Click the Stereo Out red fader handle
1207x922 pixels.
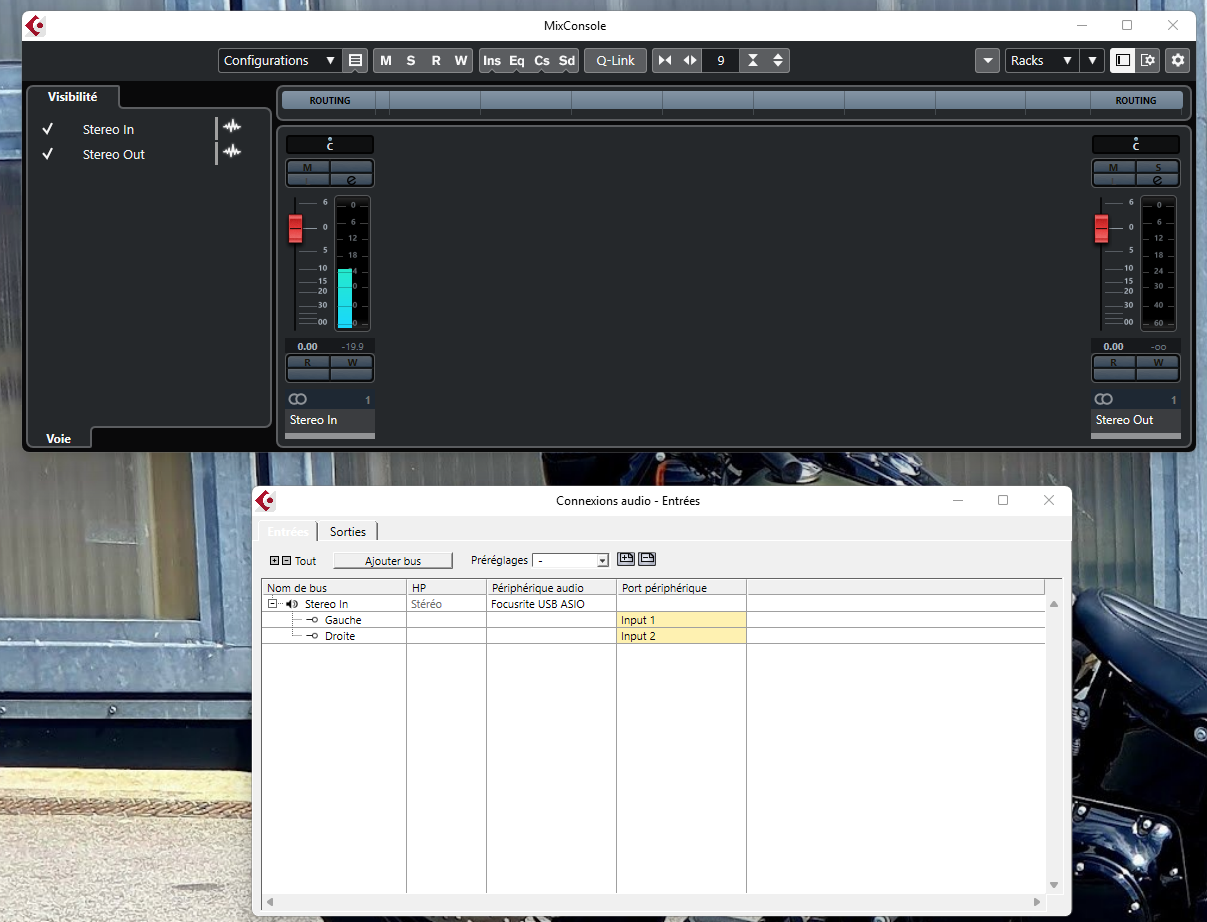tap(1101, 228)
